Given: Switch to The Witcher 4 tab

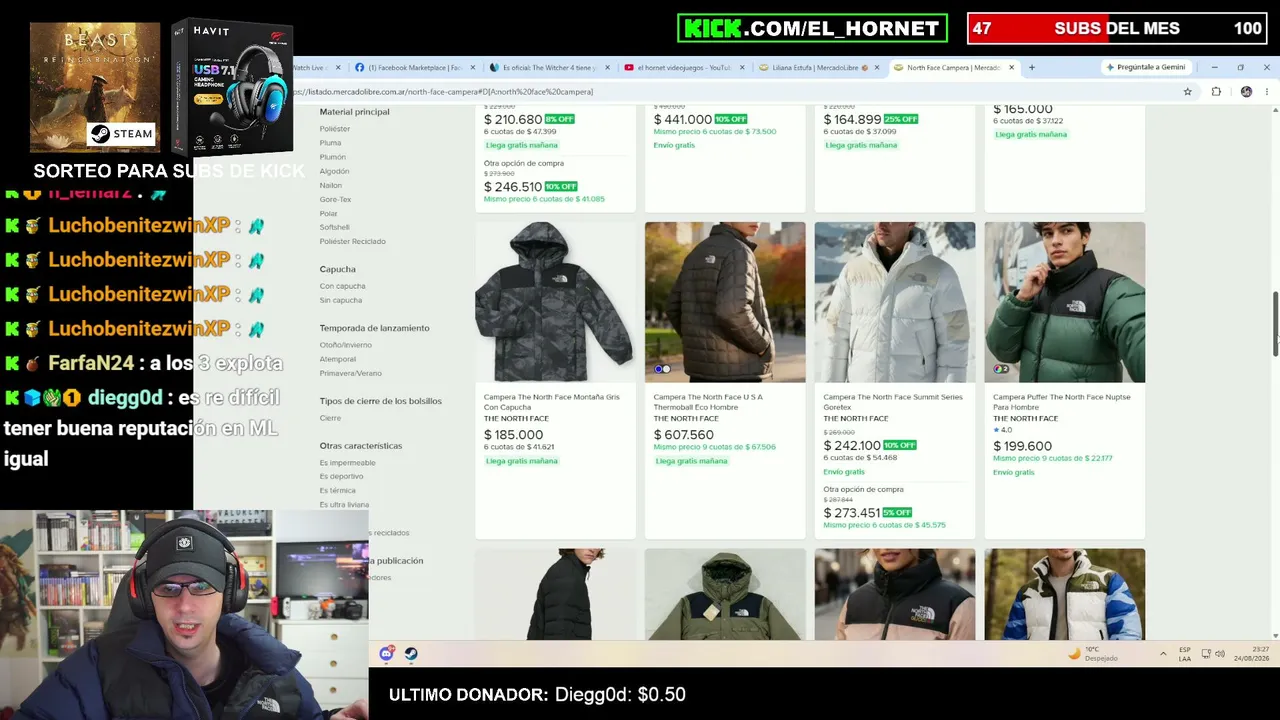Looking at the screenshot, I should tap(549, 68).
